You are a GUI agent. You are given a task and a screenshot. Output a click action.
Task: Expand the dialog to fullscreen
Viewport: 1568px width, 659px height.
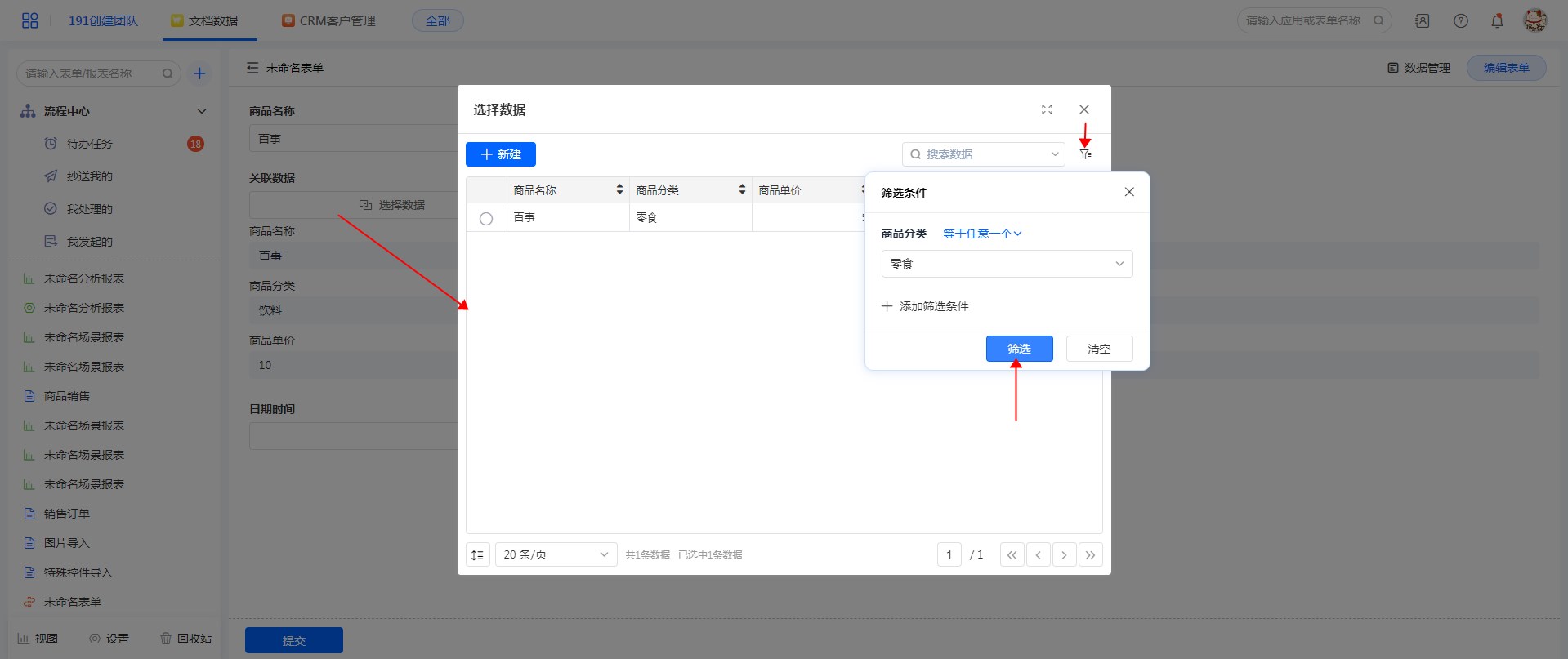pos(1047,109)
